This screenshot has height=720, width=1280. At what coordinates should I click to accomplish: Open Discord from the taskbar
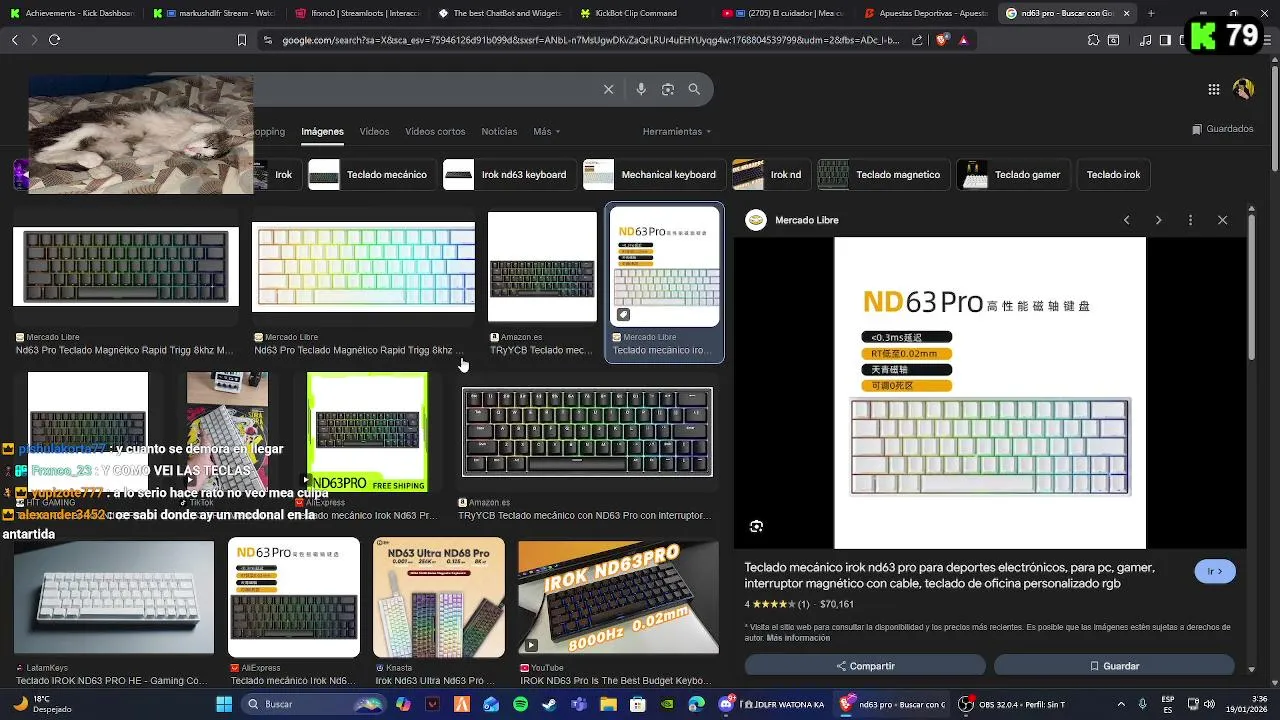(726, 704)
